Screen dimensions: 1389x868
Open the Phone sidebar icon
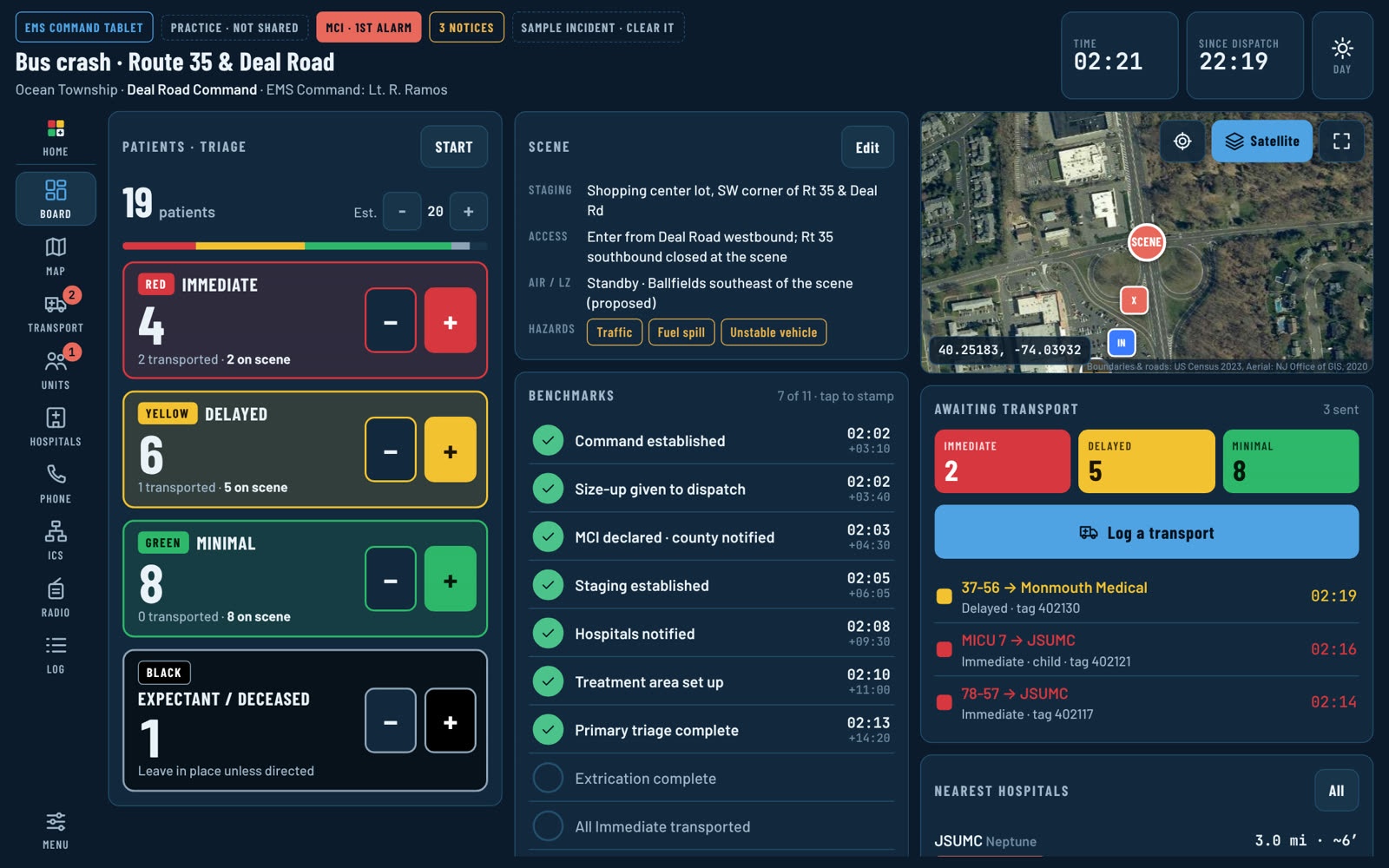(56, 483)
